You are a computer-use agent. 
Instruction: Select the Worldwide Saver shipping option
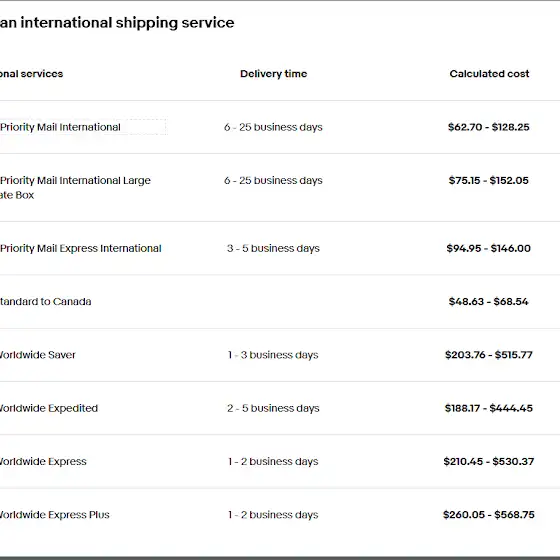(280, 355)
